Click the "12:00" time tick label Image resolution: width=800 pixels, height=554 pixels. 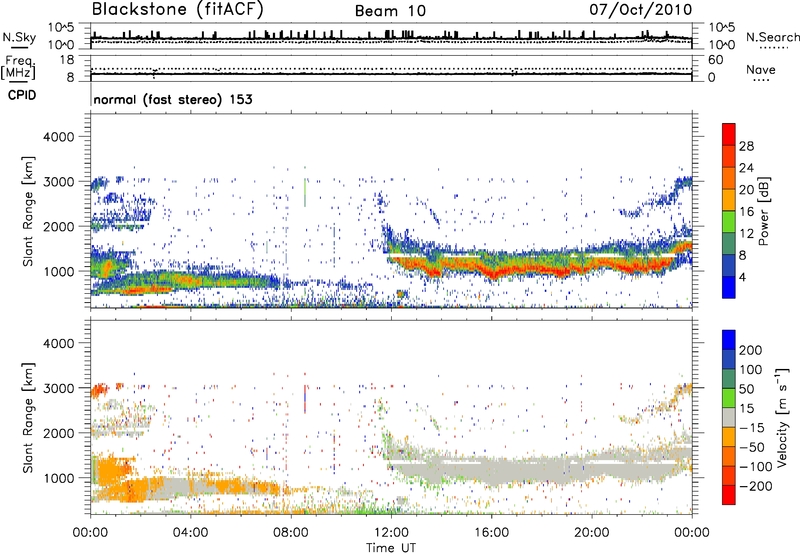pos(391,533)
